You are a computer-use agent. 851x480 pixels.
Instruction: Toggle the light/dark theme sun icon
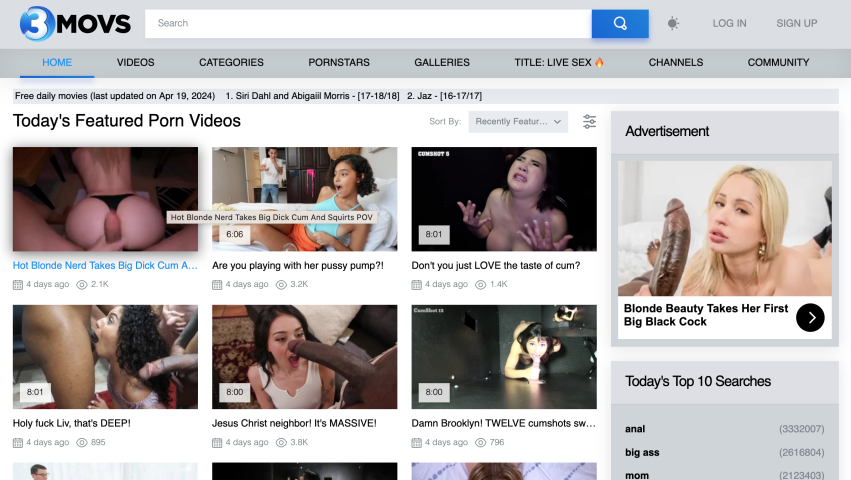click(x=673, y=23)
